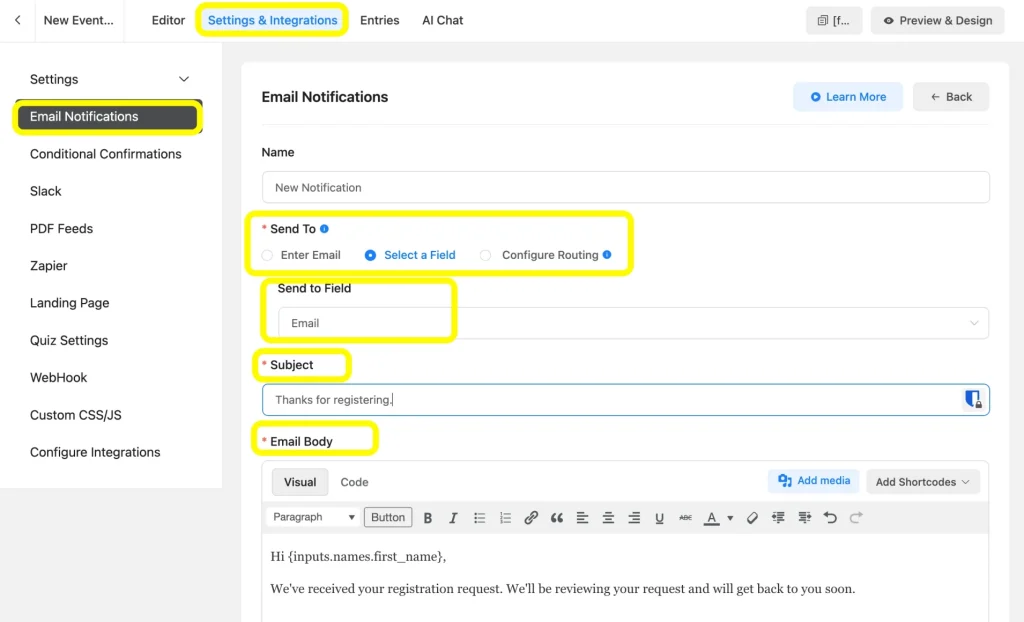1024x622 pixels.
Task: Apply strikethrough formatting
Action: tap(685, 517)
